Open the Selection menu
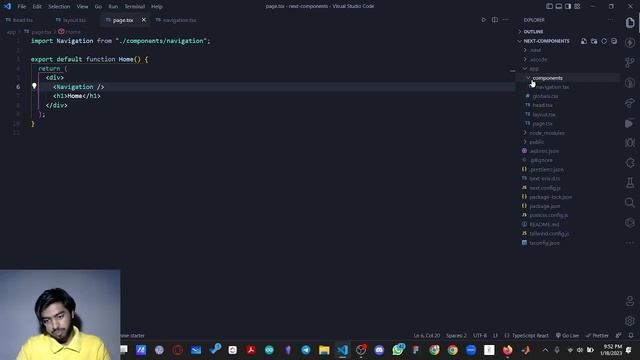 (x=59, y=7)
